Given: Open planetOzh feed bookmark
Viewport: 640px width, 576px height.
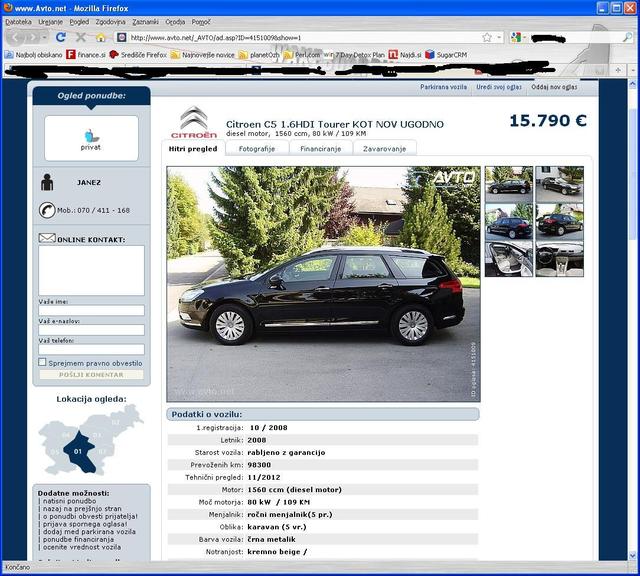Looking at the screenshot, I should 259,55.
